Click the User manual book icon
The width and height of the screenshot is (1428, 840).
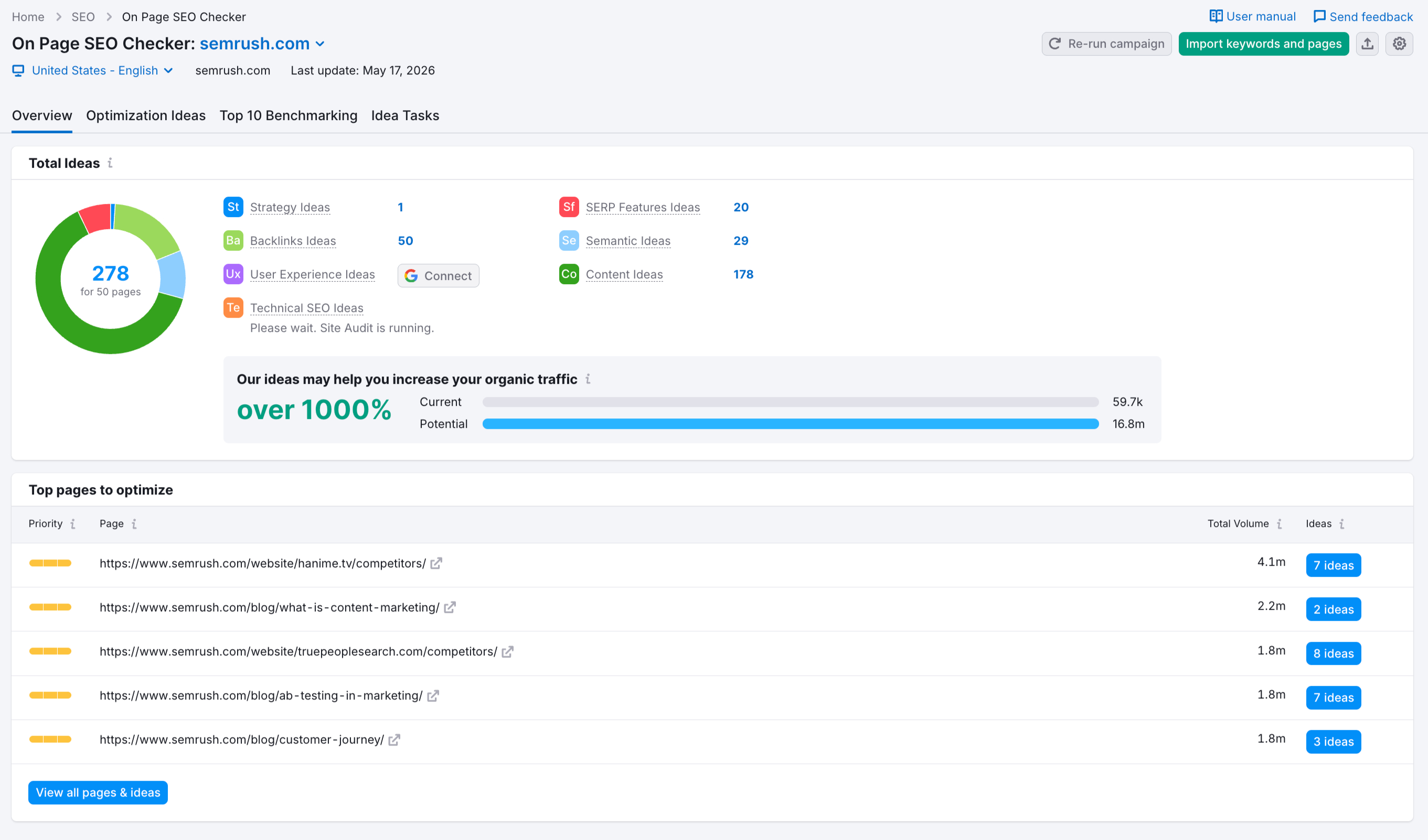[x=1216, y=16]
